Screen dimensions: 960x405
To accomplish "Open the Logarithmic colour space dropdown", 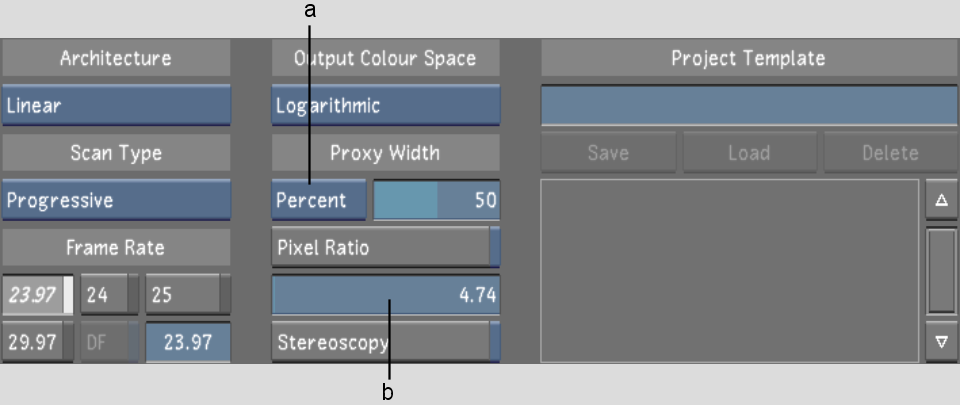I will click(386, 105).
